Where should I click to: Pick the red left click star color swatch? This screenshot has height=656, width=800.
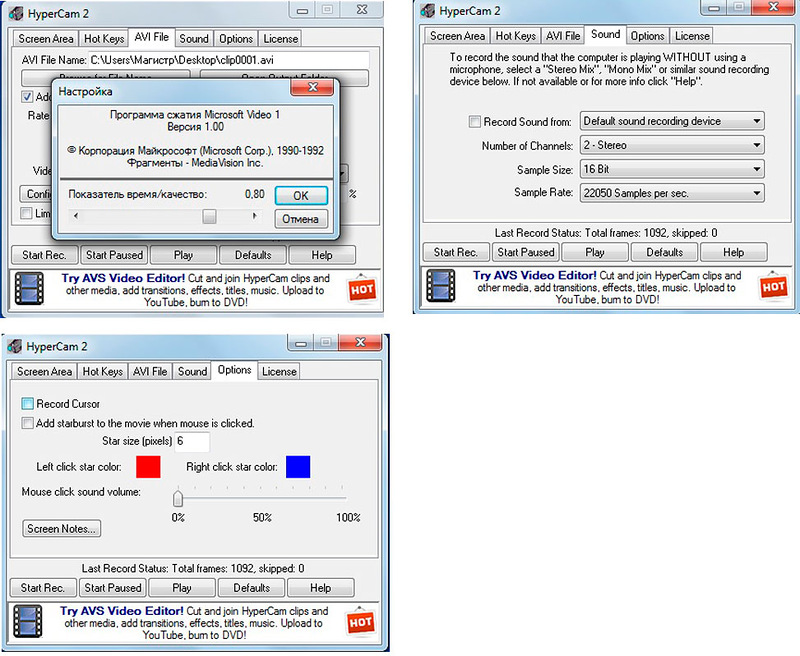coord(148,467)
